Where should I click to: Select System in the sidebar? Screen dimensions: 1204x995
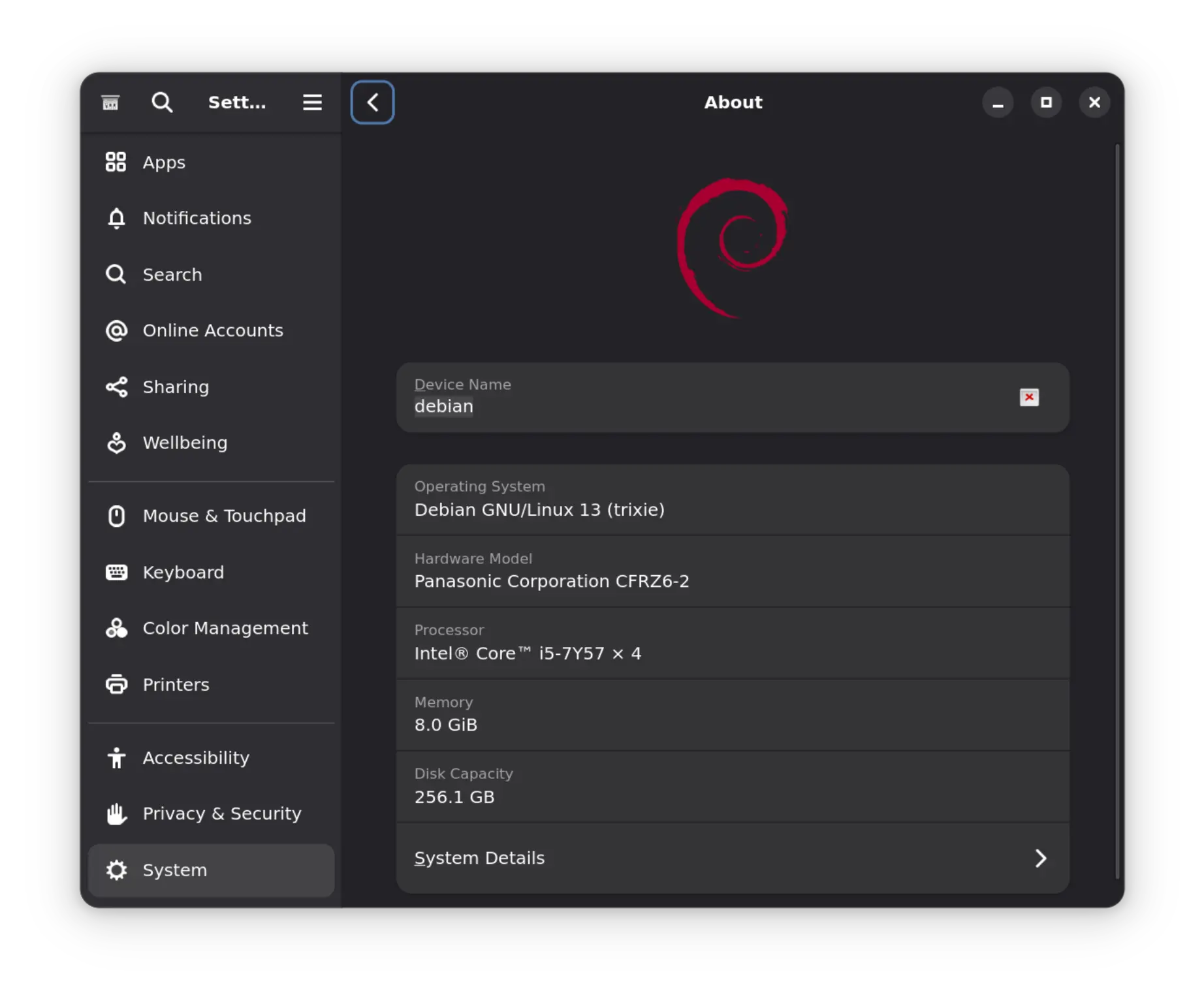click(174, 870)
